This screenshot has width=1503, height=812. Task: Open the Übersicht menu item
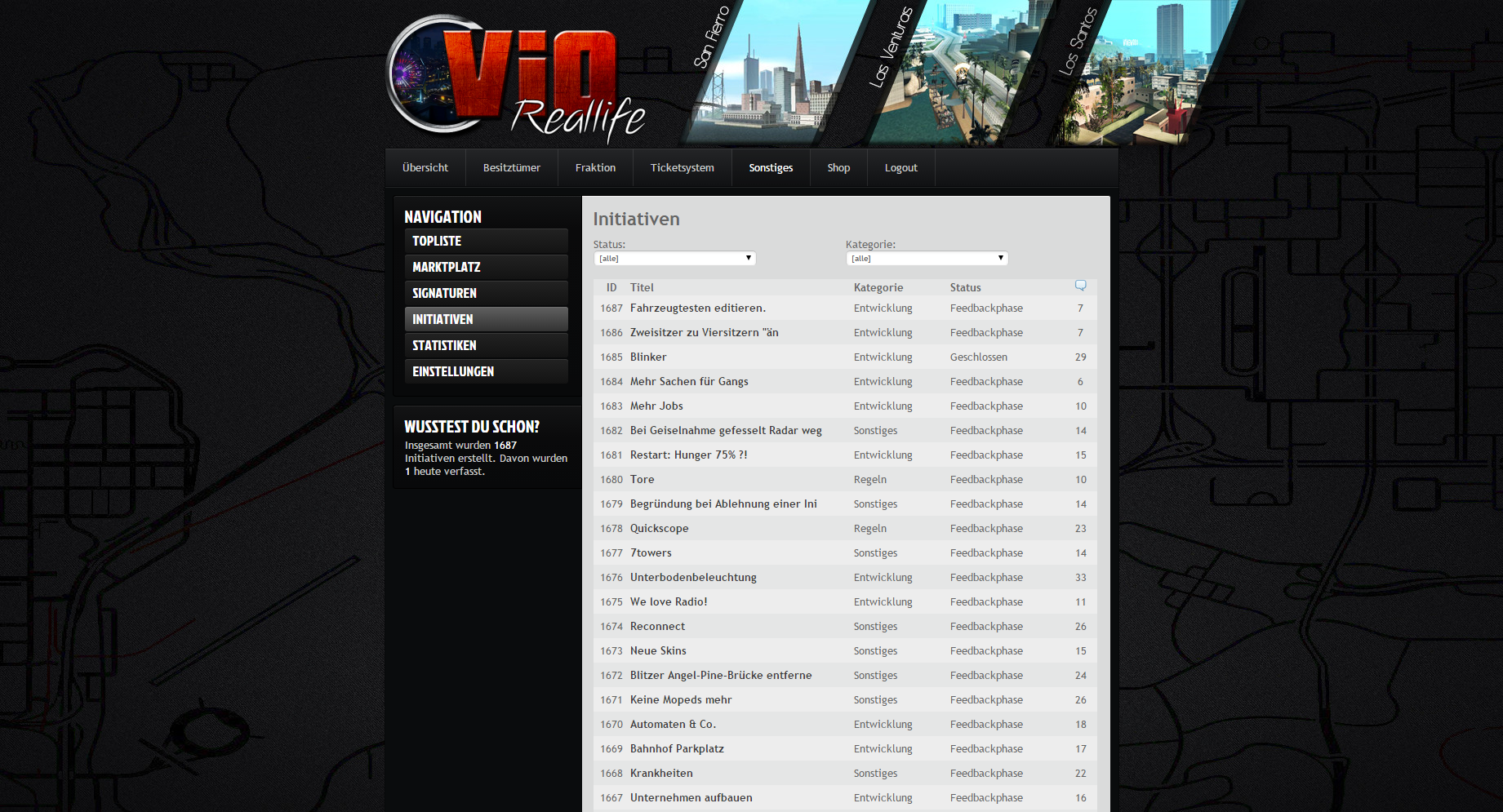click(425, 168)
